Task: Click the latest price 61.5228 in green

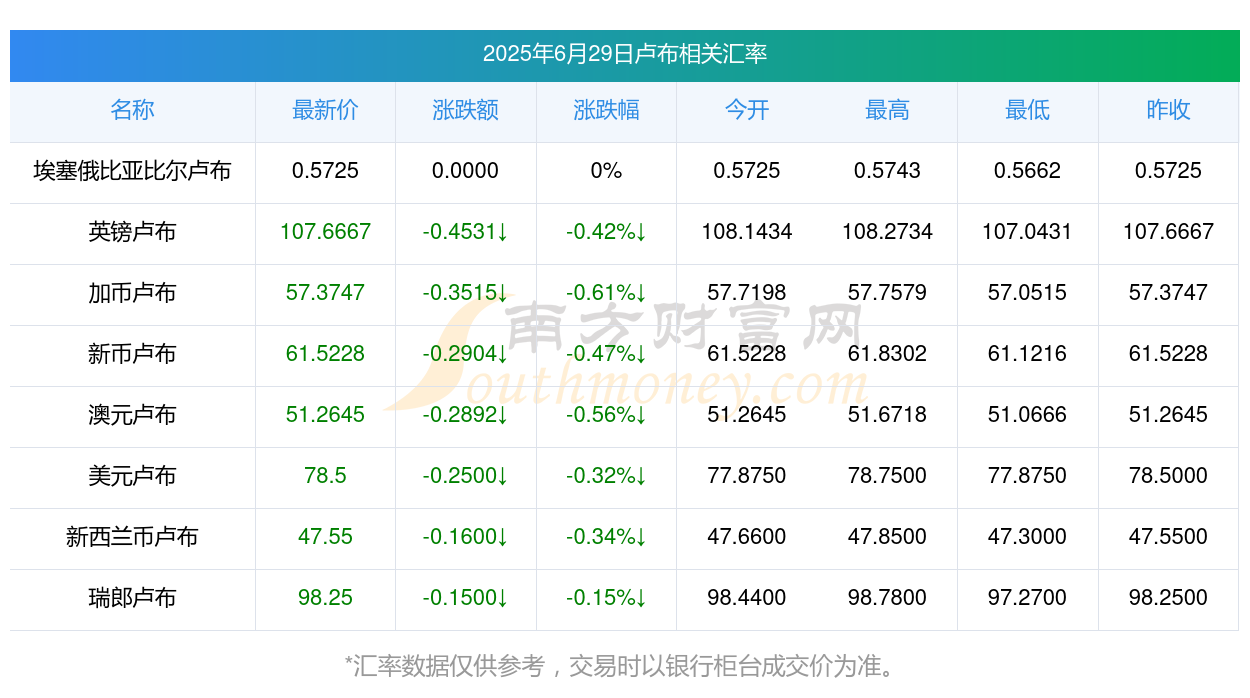Action: [325, 354]
